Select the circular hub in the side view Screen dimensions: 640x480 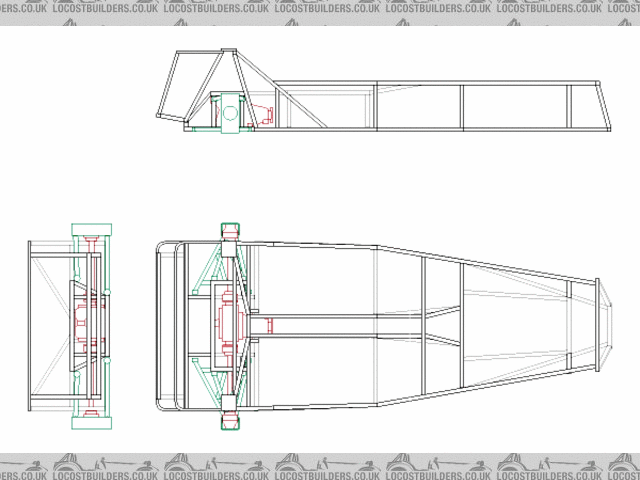(x=231, y=112)
